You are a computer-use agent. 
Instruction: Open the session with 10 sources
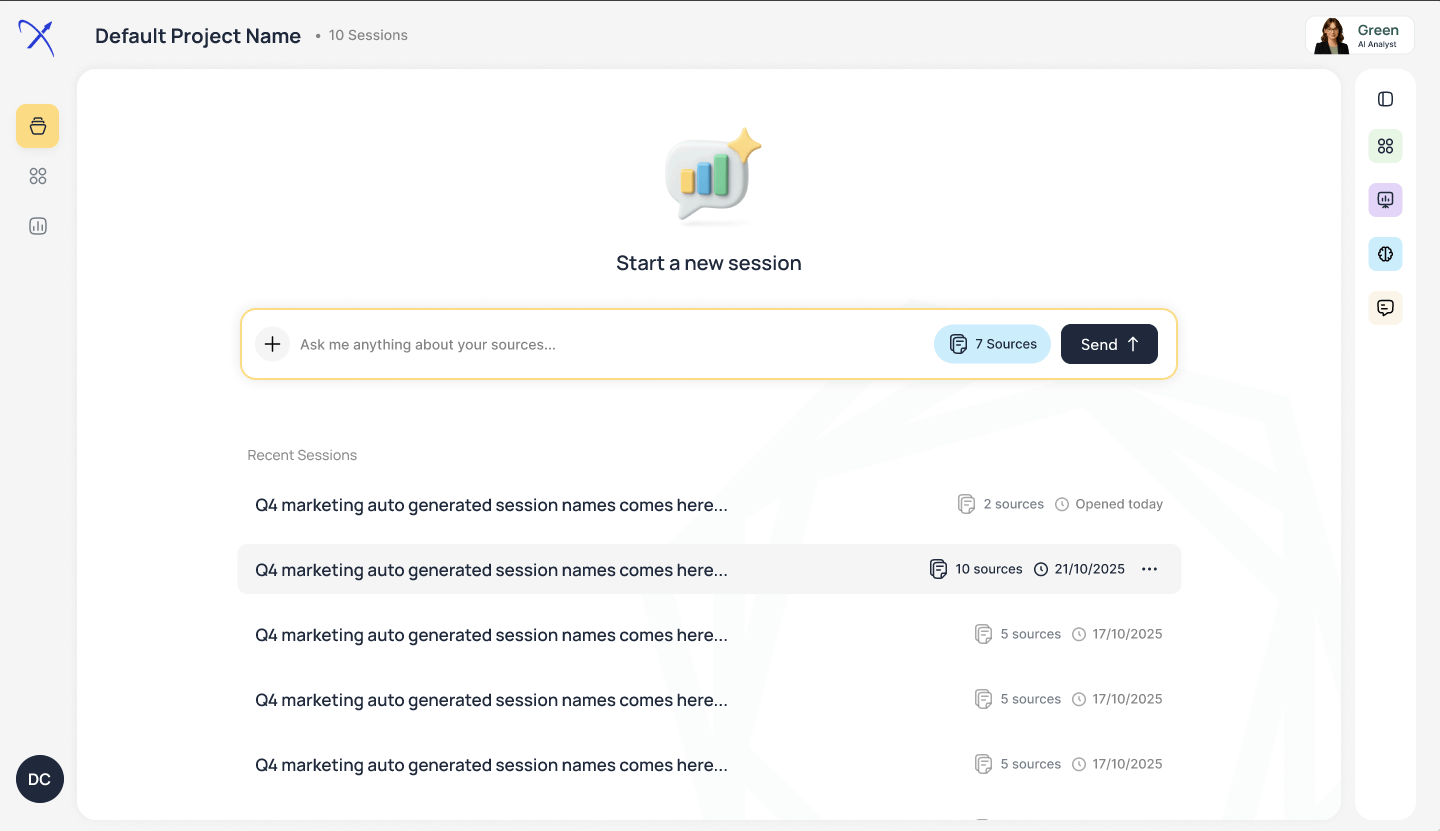point(709,569)
